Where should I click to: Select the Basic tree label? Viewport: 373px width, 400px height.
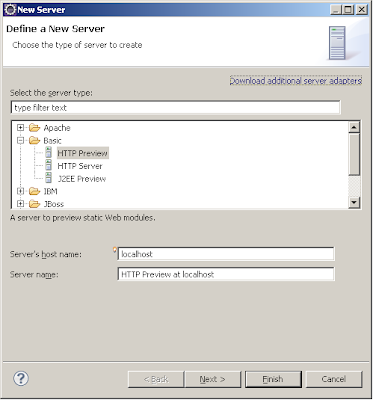(x=52, y=141)
